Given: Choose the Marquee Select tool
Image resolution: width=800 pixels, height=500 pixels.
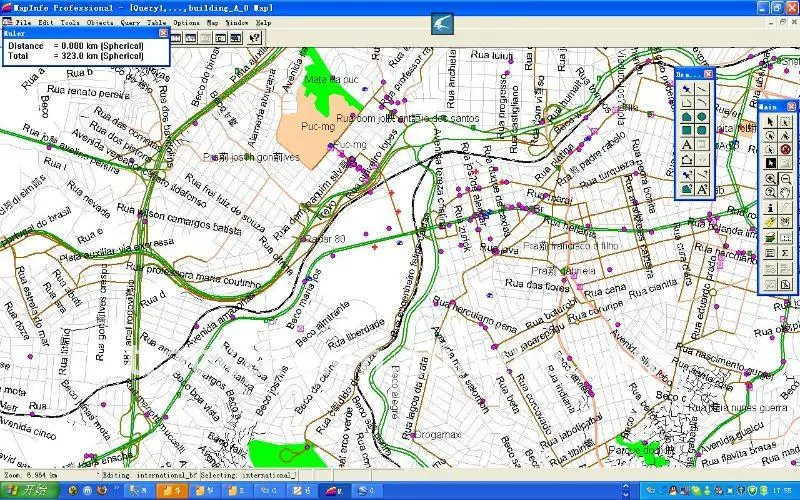Looking at the screenshot, I should 785,121.
